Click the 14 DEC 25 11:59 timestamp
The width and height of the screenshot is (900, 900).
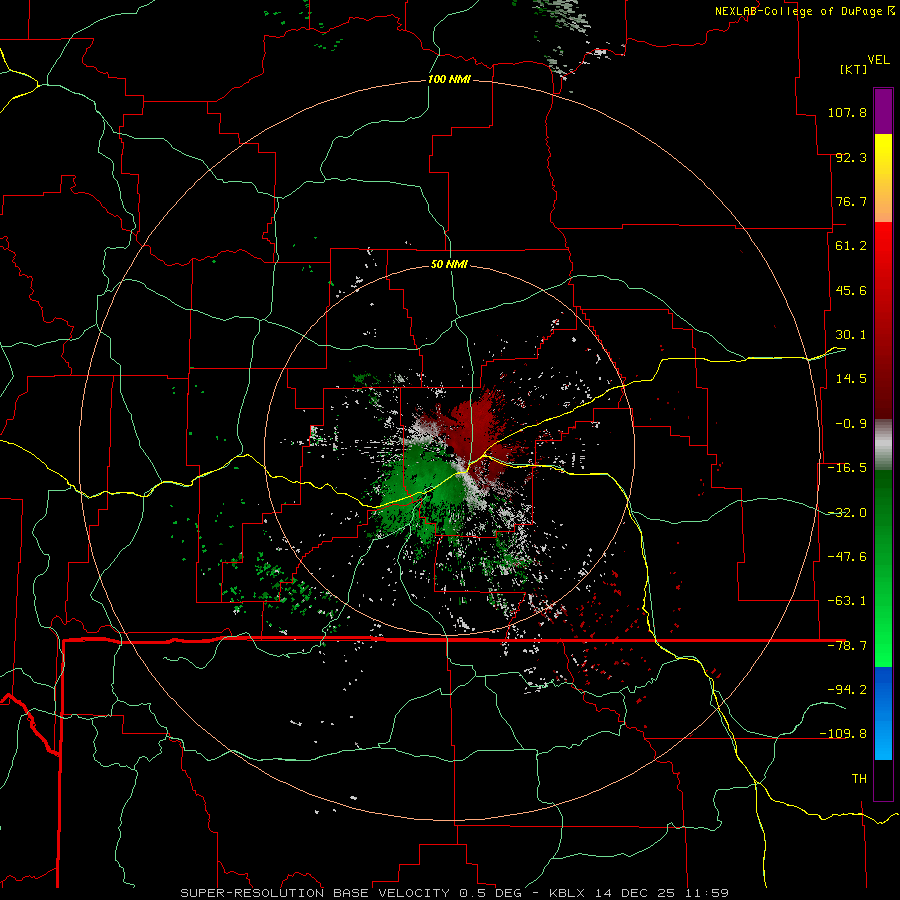point(661,893)
